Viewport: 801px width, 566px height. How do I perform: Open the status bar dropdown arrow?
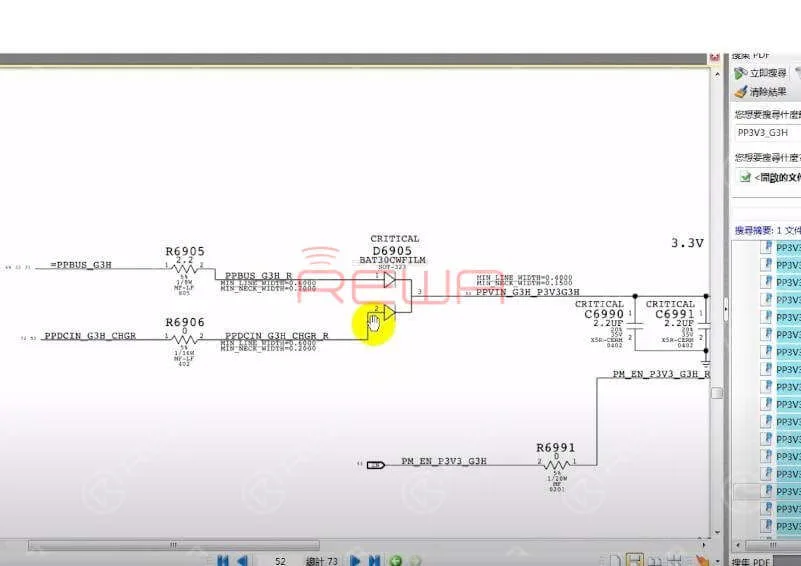(717, 561)
